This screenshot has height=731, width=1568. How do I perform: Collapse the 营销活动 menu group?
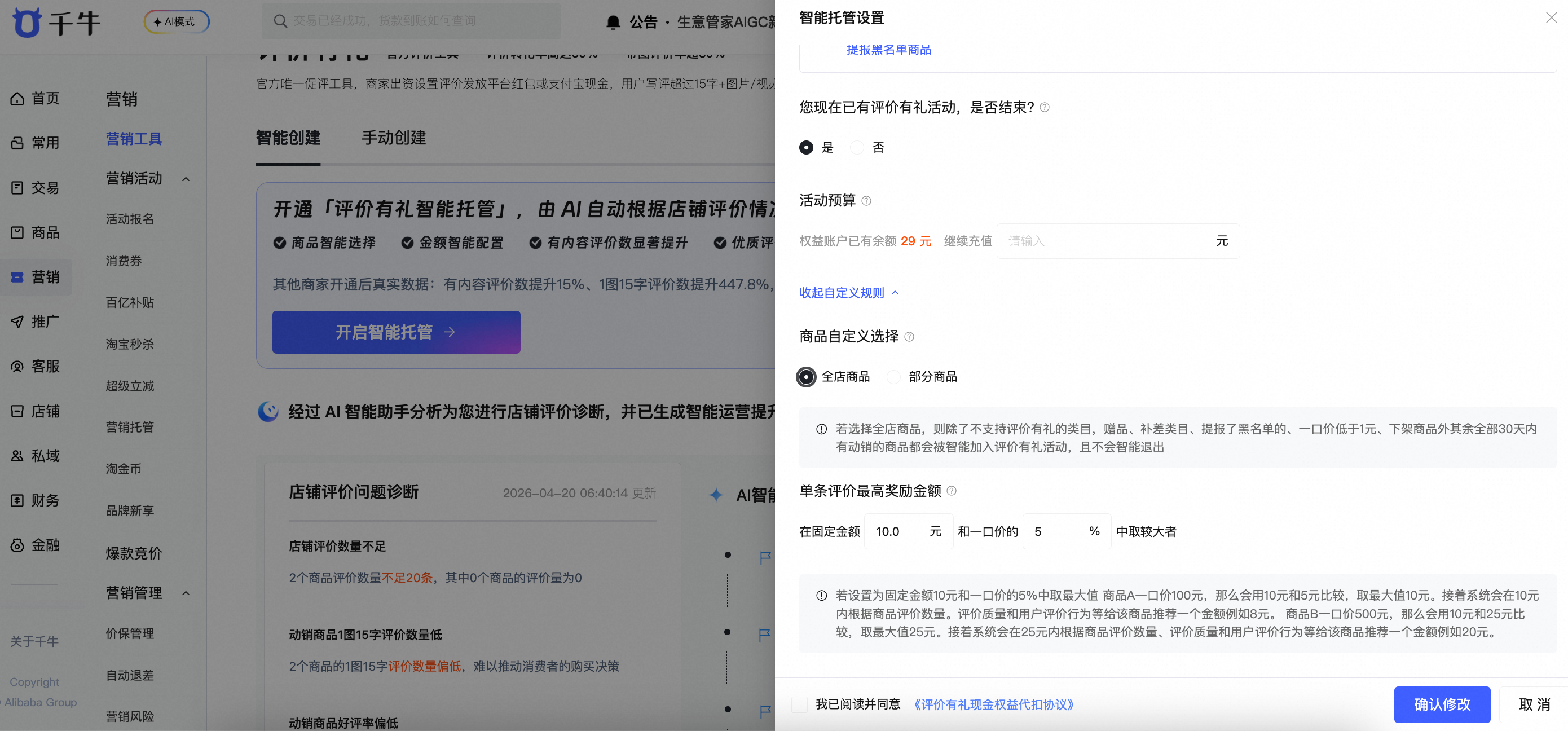(186, 179)
